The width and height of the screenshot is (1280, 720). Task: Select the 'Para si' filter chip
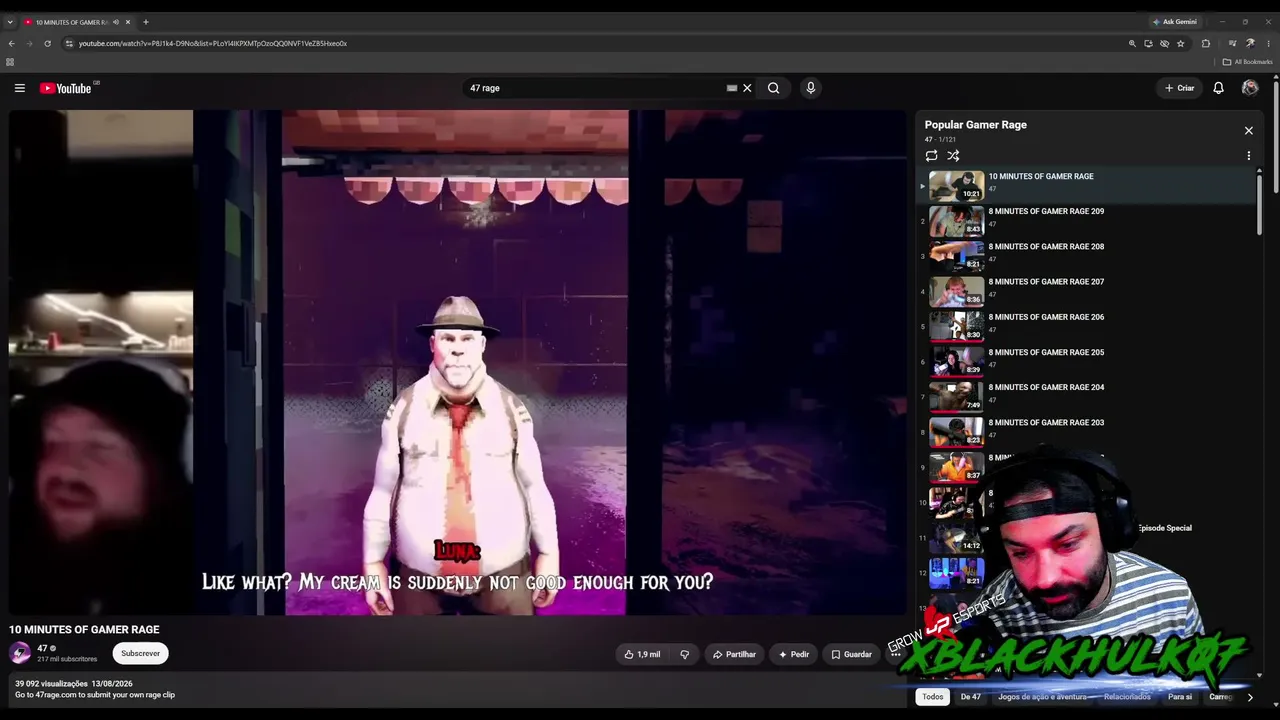pos(1180,697)
